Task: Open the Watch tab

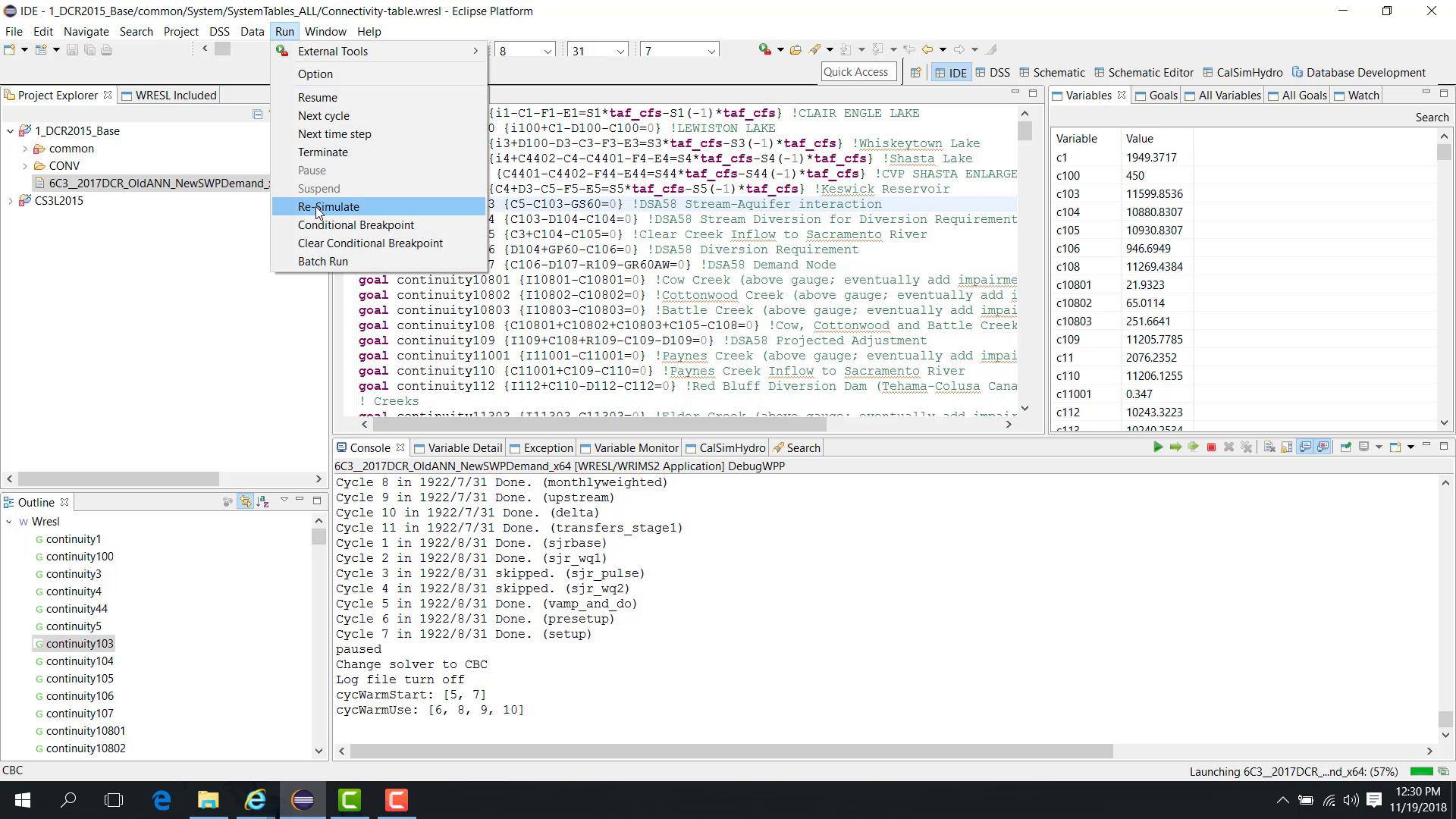Action: 1356,95
